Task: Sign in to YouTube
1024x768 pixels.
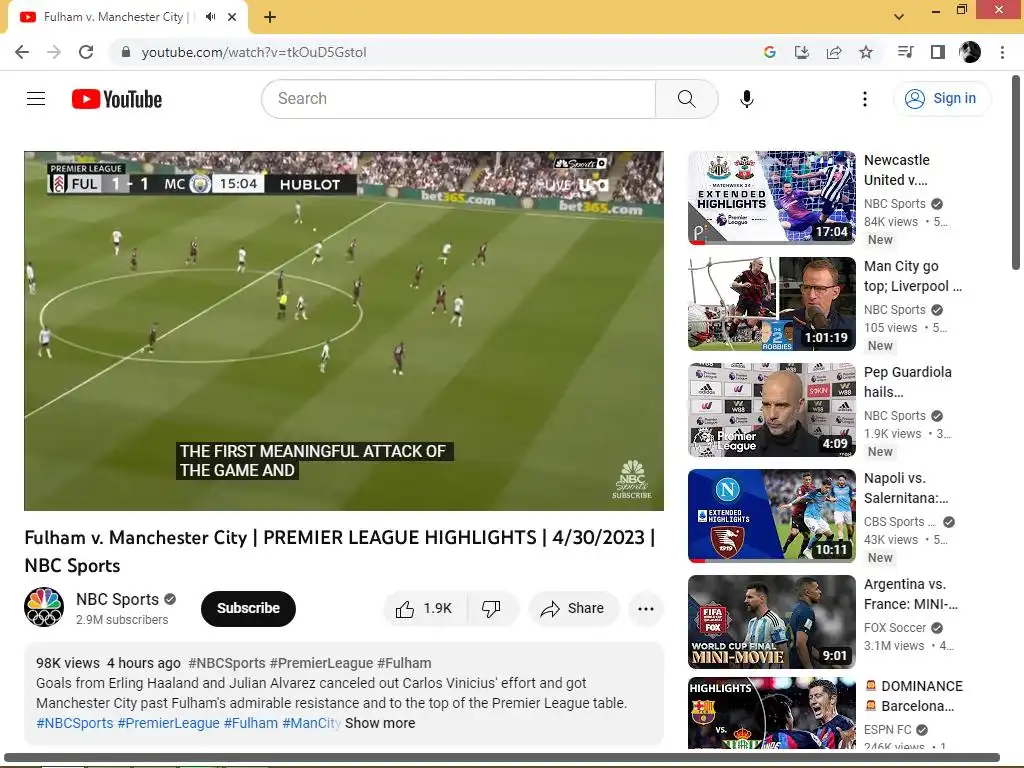Action: [941, 99]
